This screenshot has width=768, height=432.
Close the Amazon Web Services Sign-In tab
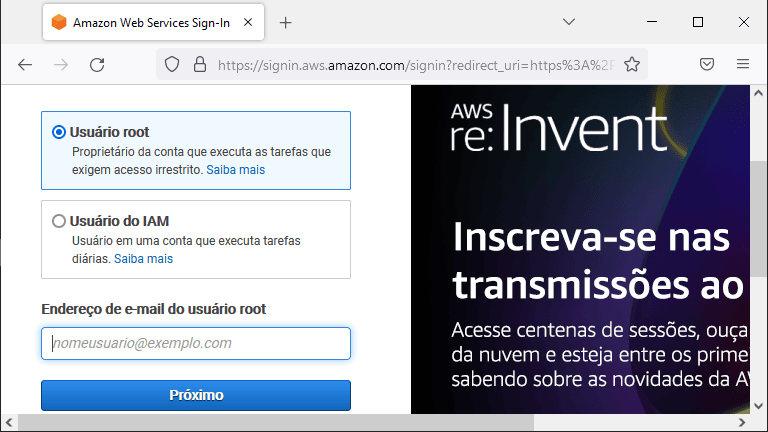click(x=248, y=22)
